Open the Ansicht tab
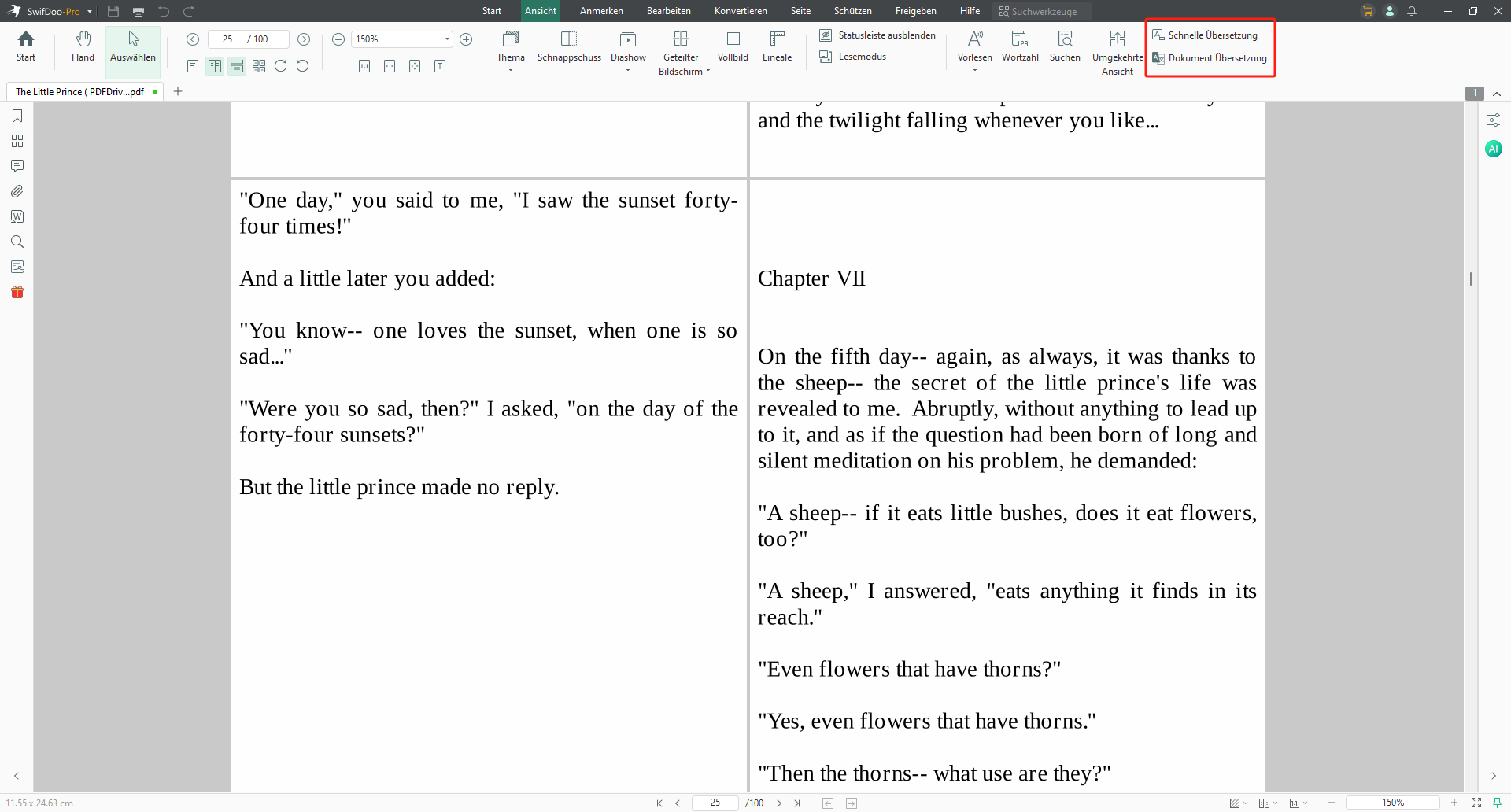 coord(541,11)
